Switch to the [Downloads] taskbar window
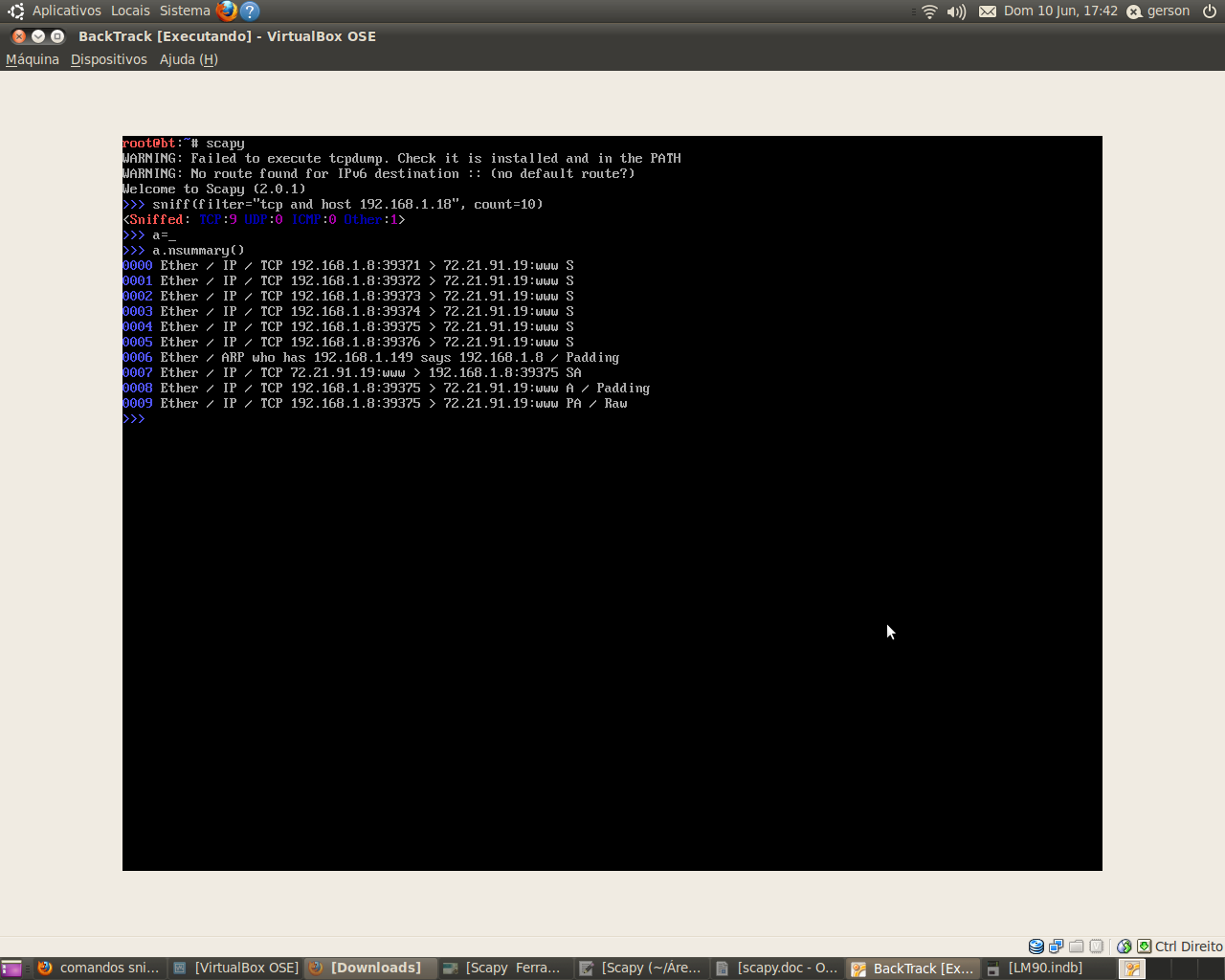The width and height of the screenshot is (1225, 980). click(x=370, y=969)
